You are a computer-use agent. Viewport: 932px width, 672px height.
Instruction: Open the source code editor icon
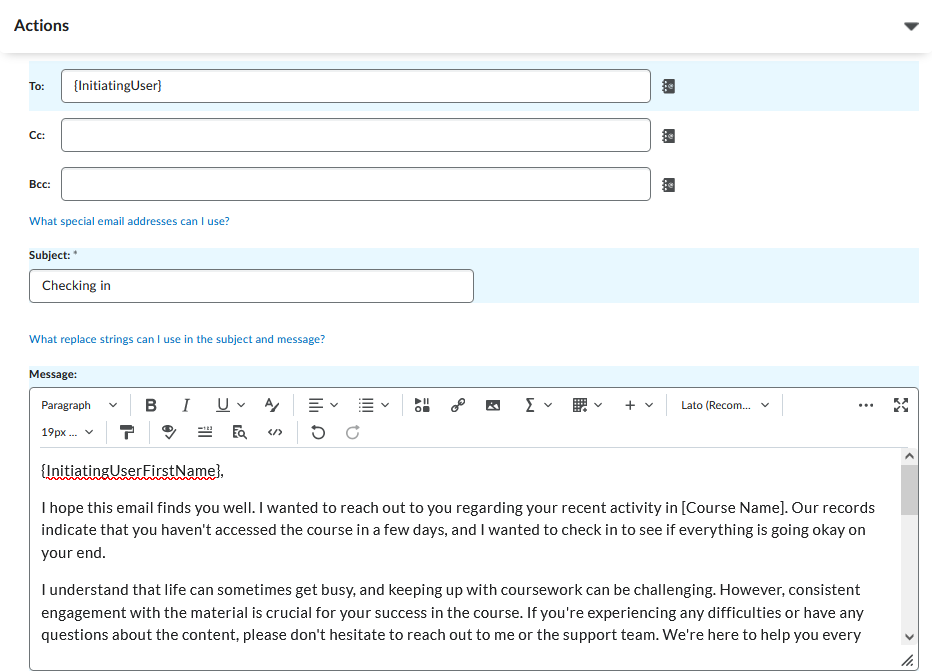pyautogui.click(x=276, y=432)
